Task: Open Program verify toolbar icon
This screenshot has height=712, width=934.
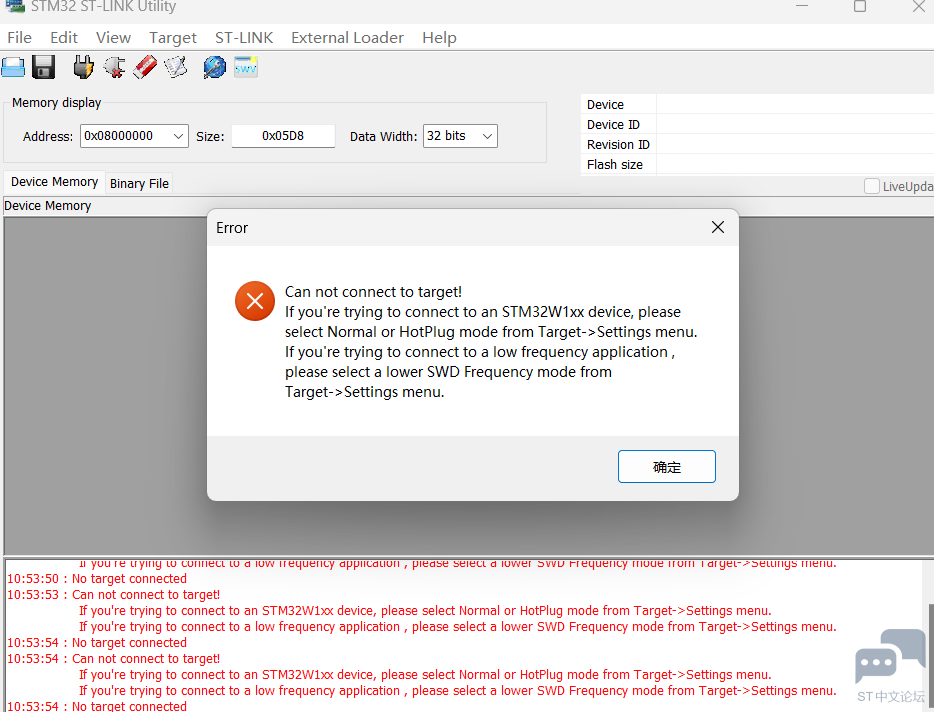Action: 176,67
